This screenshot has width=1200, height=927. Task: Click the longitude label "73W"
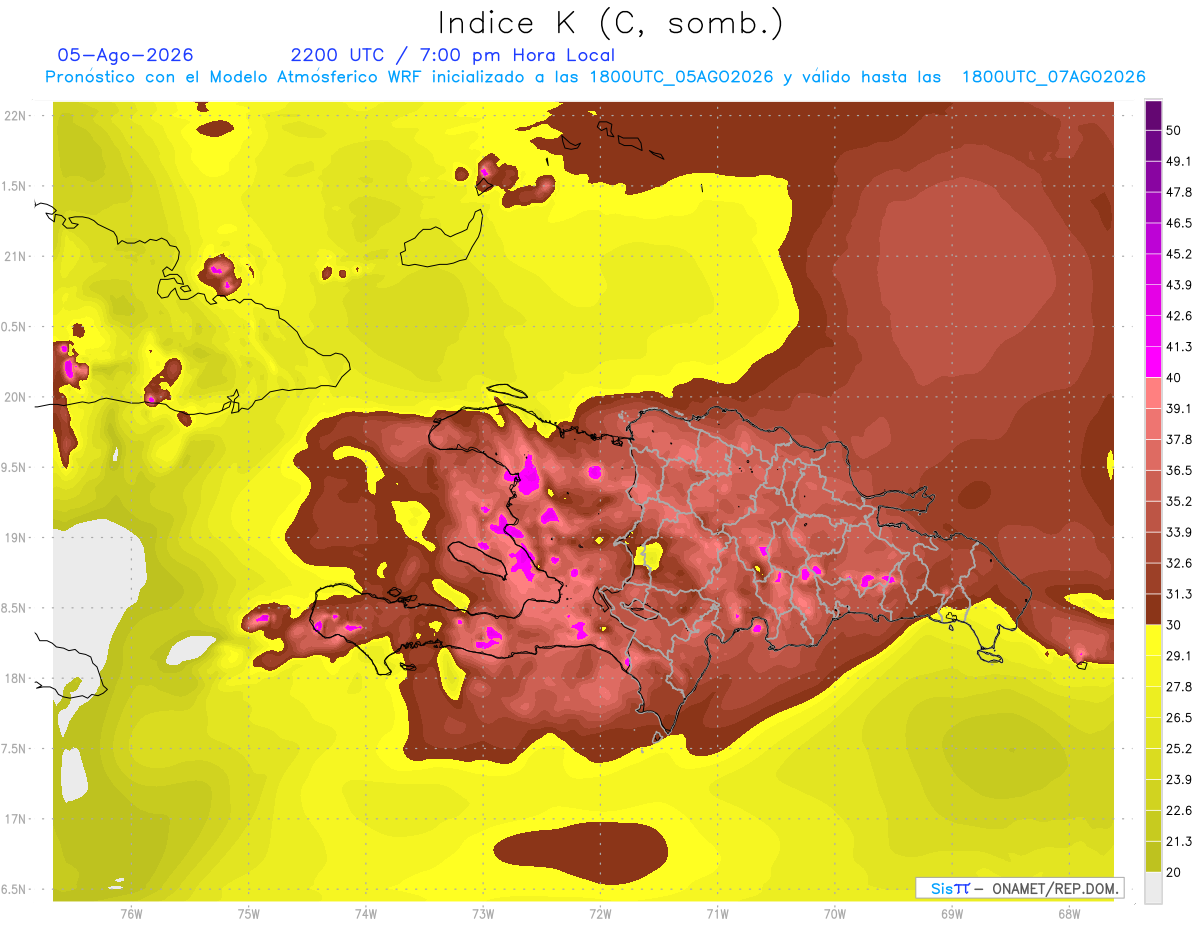483,913
